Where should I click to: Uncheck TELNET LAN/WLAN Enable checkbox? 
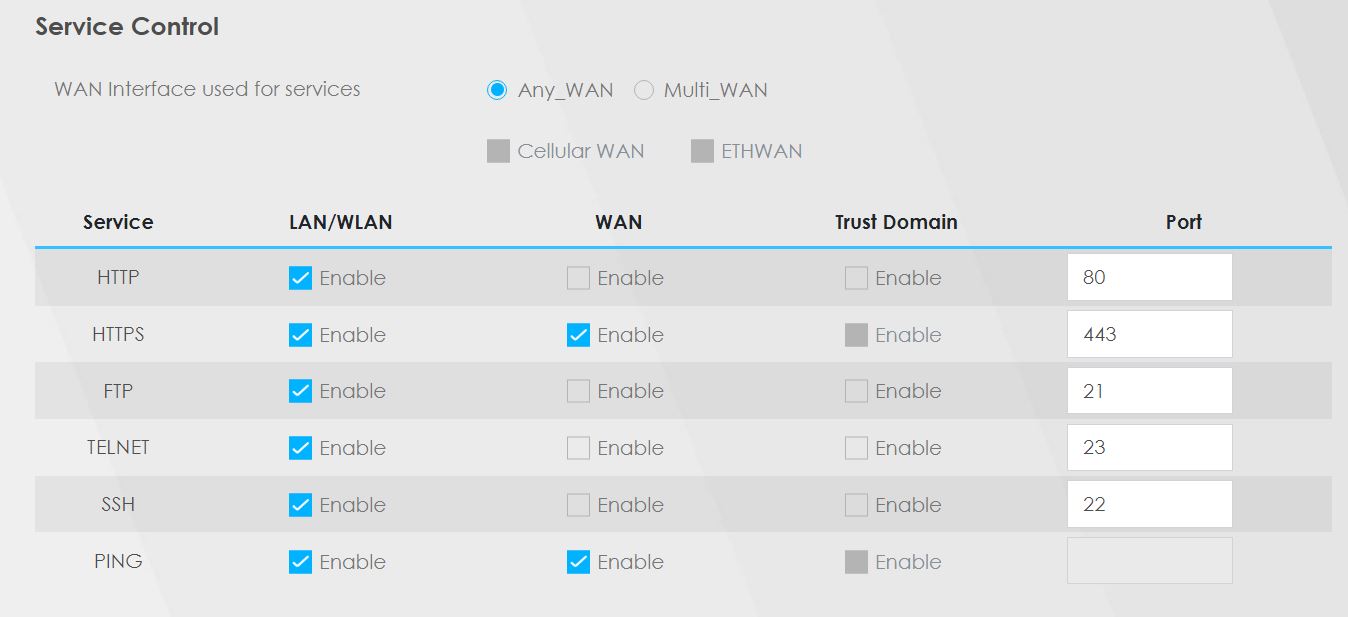[x=300, y=448]
